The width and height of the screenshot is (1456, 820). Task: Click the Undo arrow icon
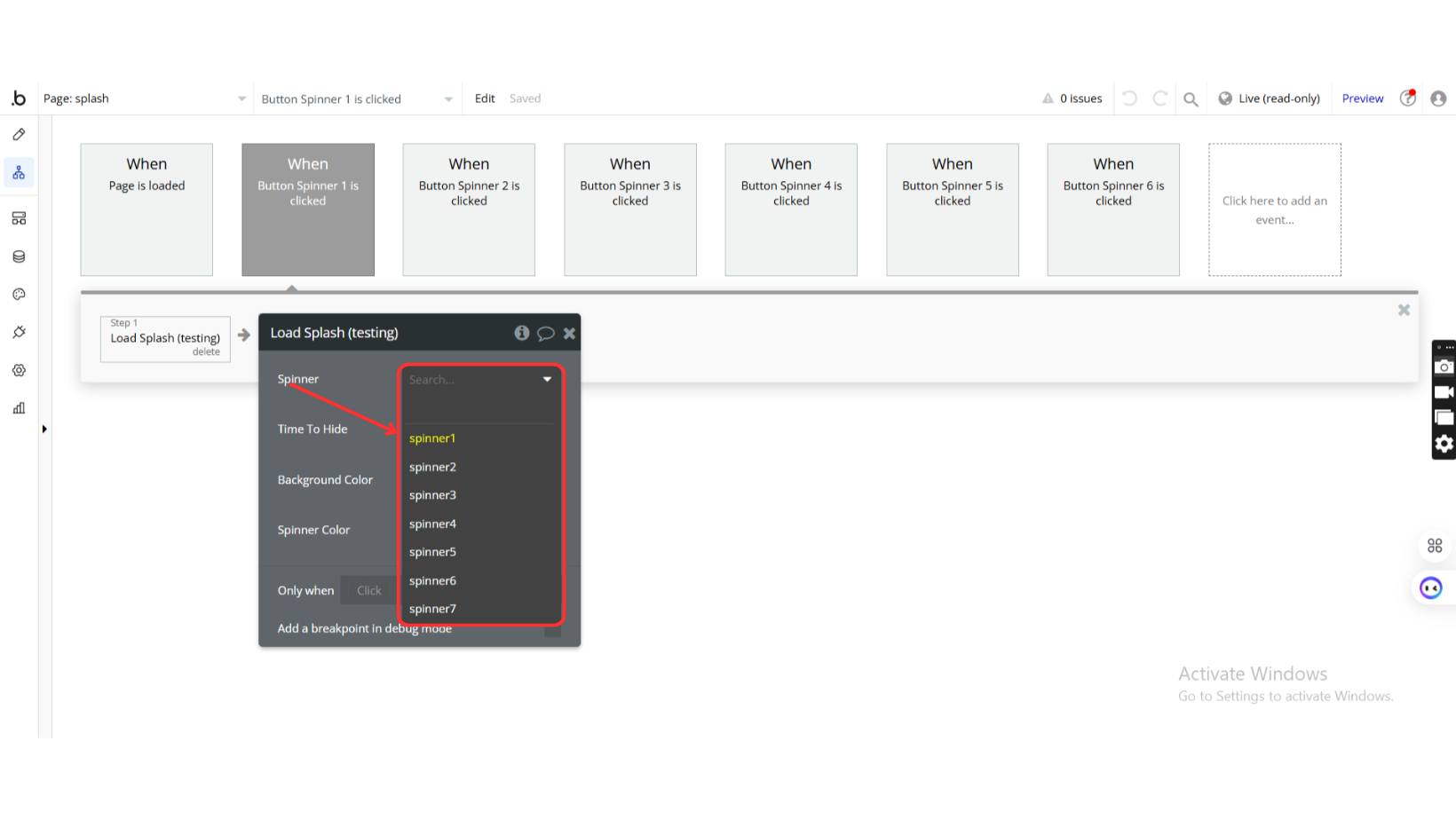click(x=1129, y=99)
